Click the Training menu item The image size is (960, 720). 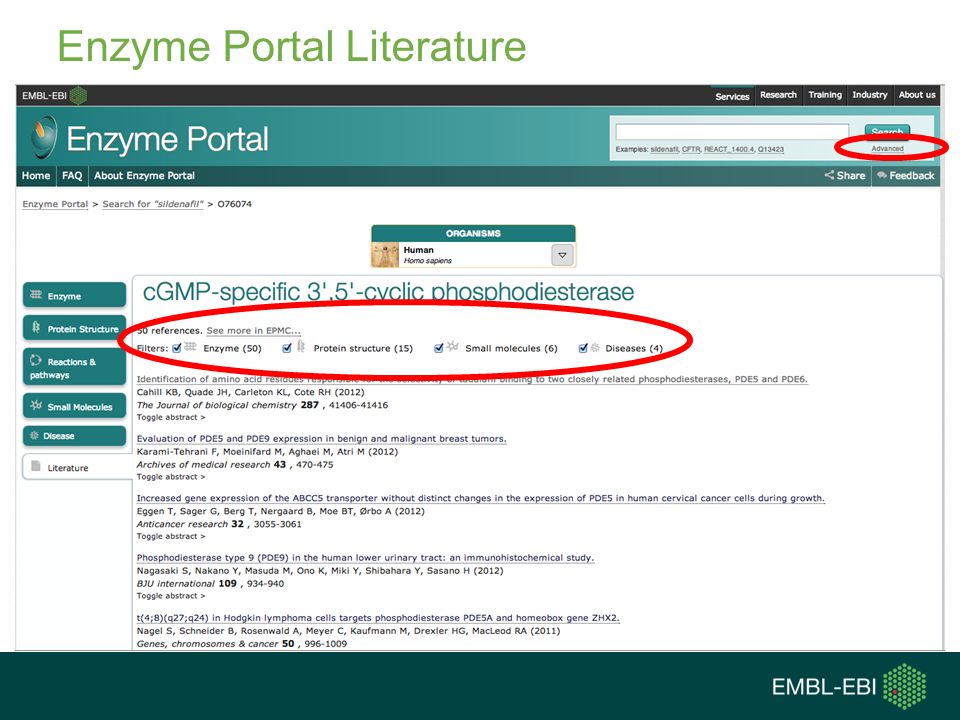click(825, 95)
